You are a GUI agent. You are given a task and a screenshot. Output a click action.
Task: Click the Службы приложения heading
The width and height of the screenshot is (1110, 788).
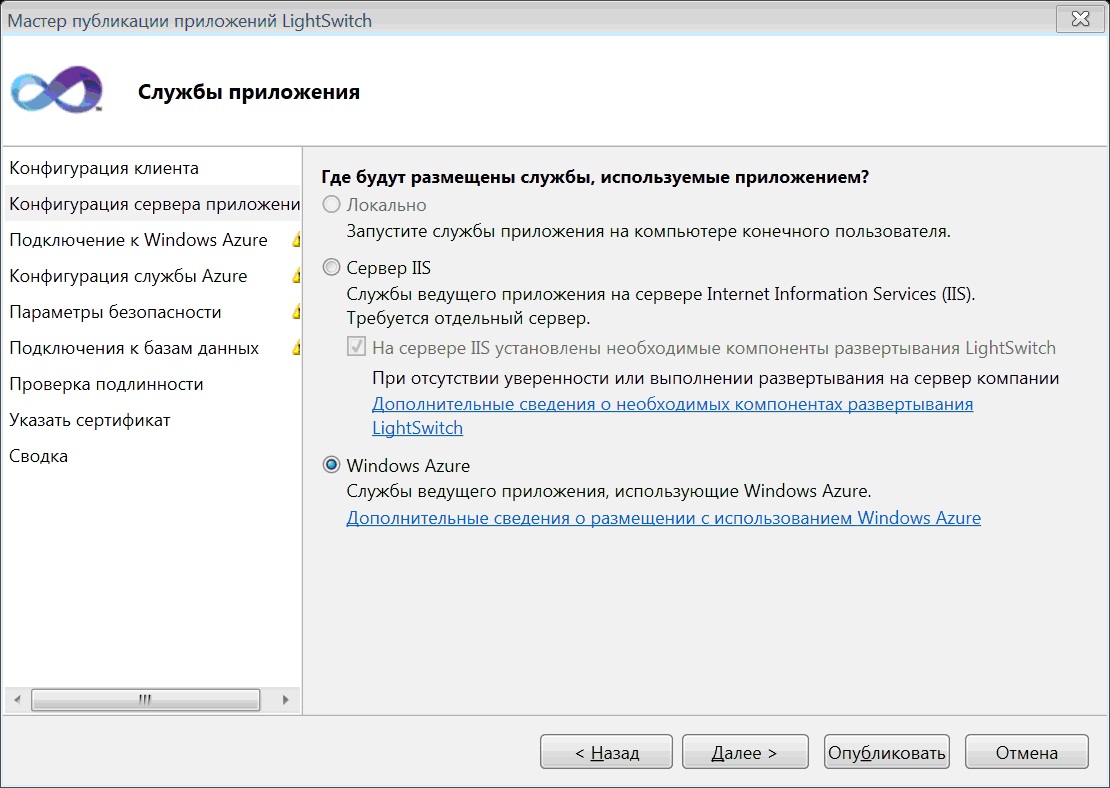[x=248, y=92]
